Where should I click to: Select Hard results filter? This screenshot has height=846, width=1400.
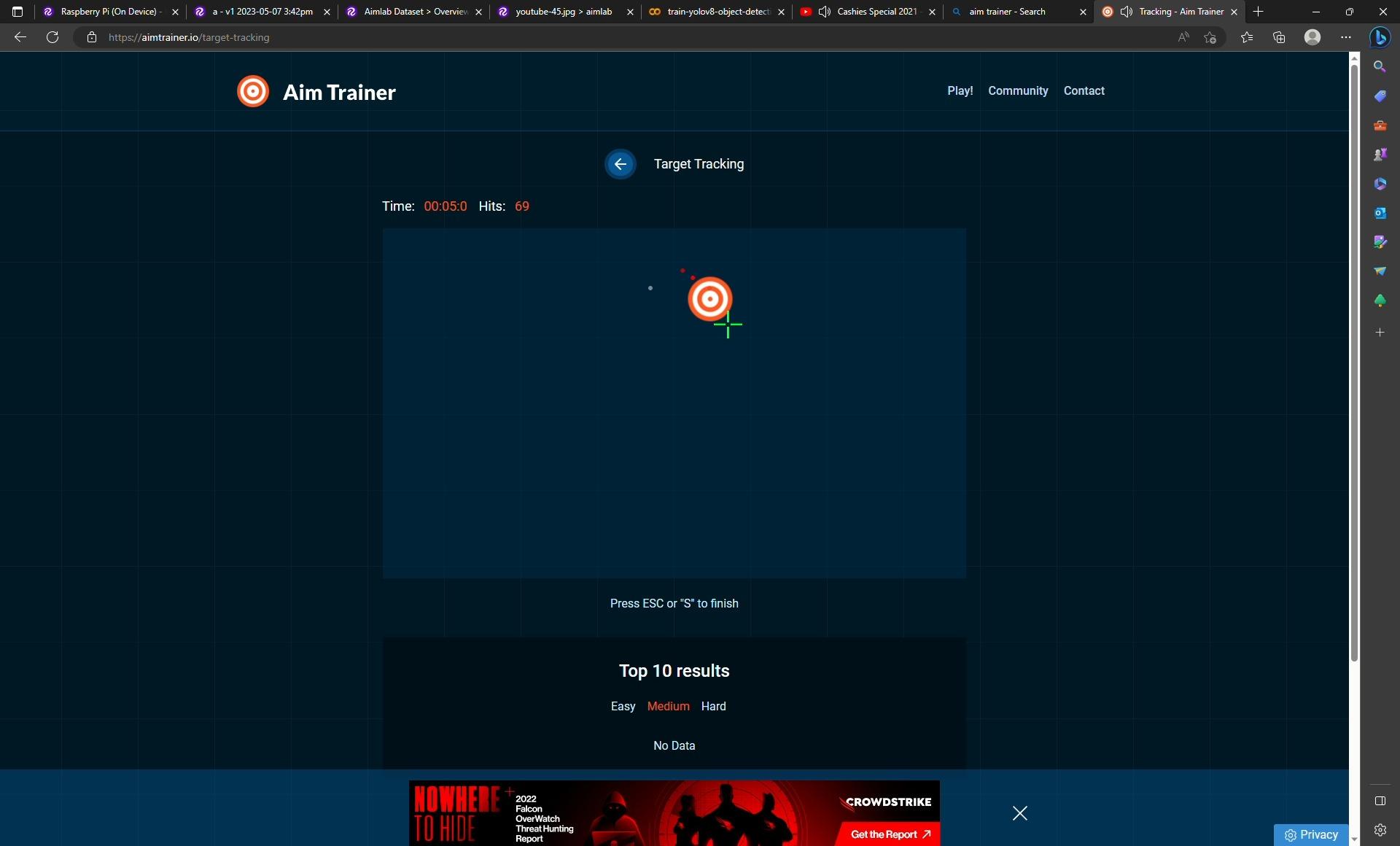(713, 706)
